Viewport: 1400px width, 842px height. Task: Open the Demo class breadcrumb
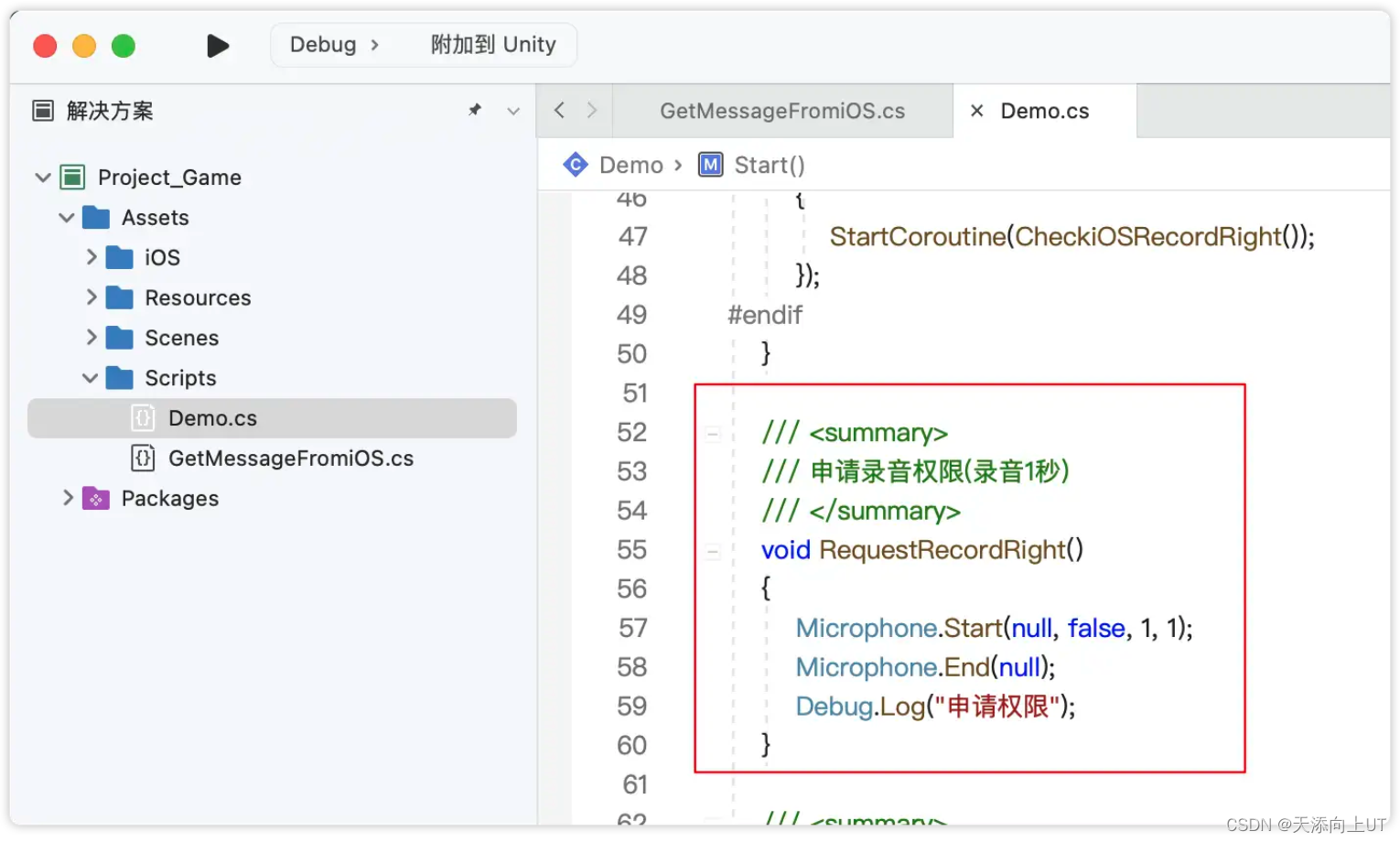tap(631, 165)
